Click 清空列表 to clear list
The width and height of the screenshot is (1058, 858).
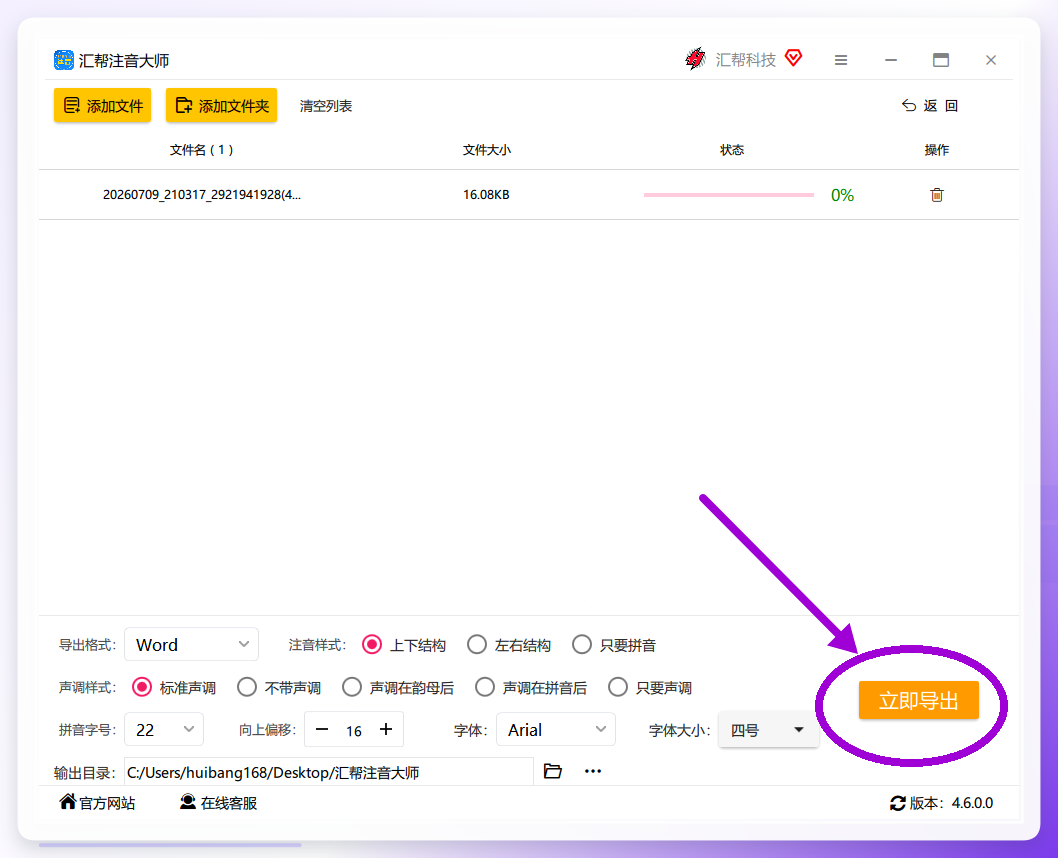coord(326,106)
